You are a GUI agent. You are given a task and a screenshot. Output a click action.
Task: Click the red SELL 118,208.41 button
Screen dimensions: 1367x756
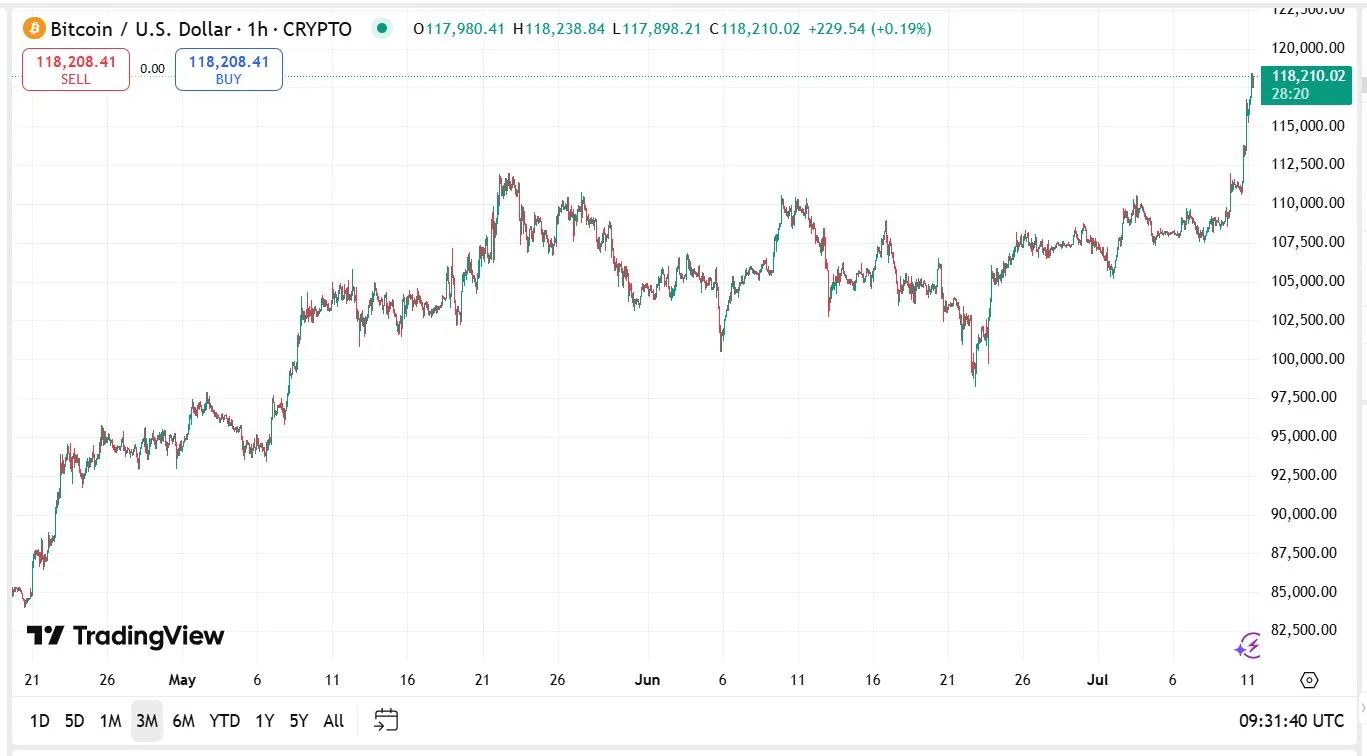click(76, 70)
